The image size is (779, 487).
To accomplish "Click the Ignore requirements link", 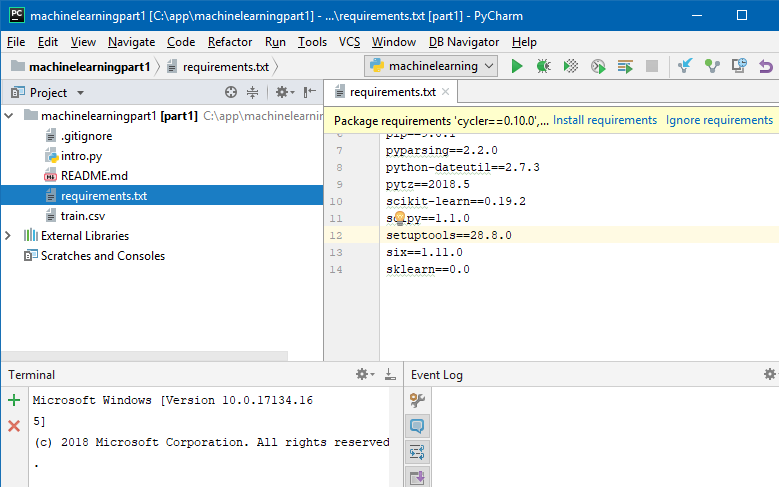I will [x=719, y=120].
